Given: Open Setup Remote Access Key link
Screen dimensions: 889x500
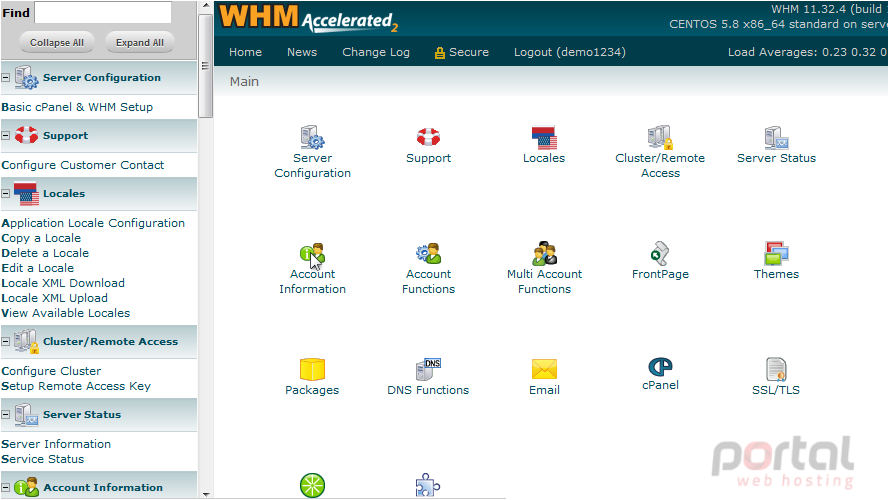Looking at the screenshot, I should [x=76, y=386].
